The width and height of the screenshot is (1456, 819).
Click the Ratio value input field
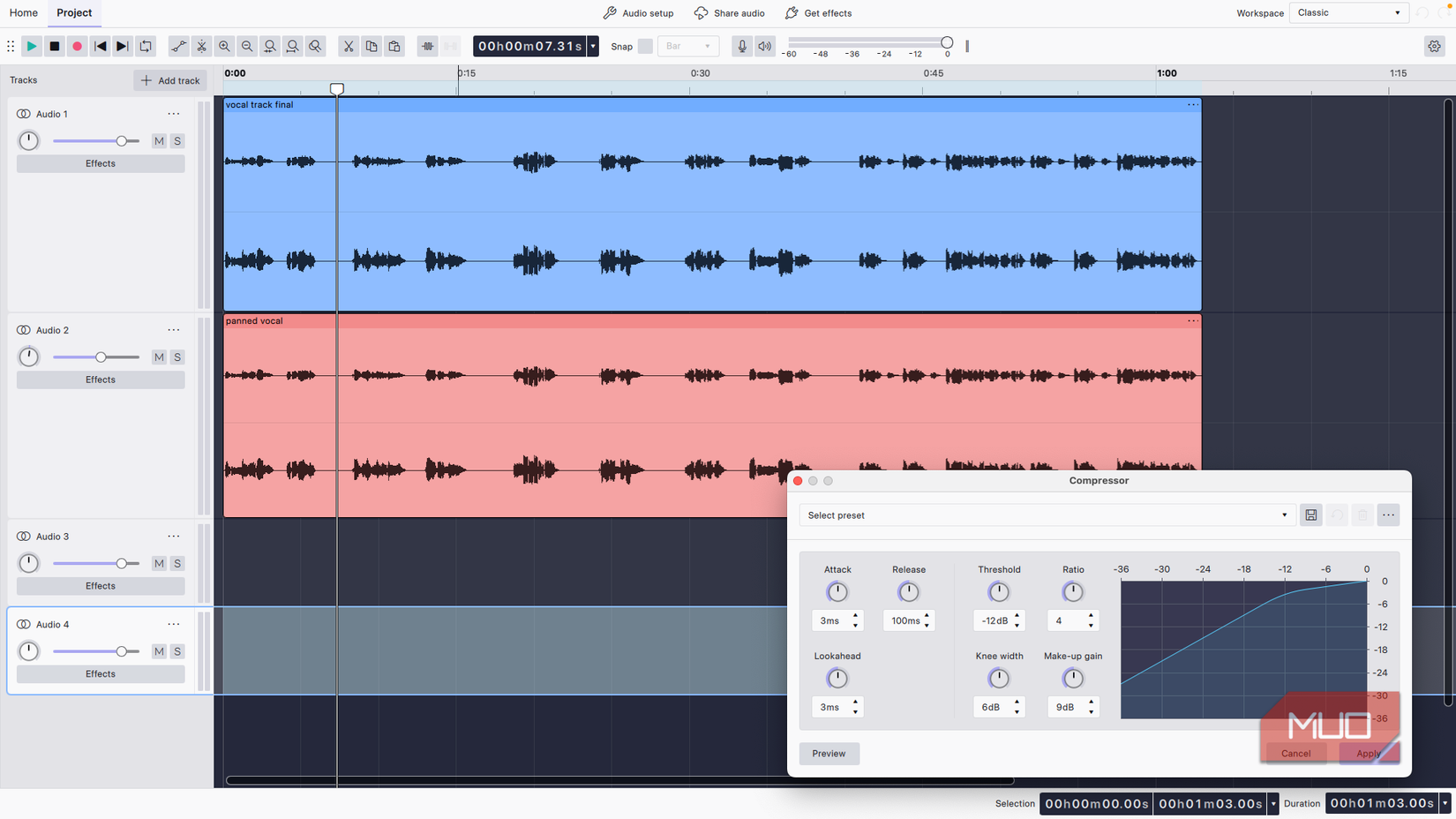pyautogui.click(x=1065, y=621)
